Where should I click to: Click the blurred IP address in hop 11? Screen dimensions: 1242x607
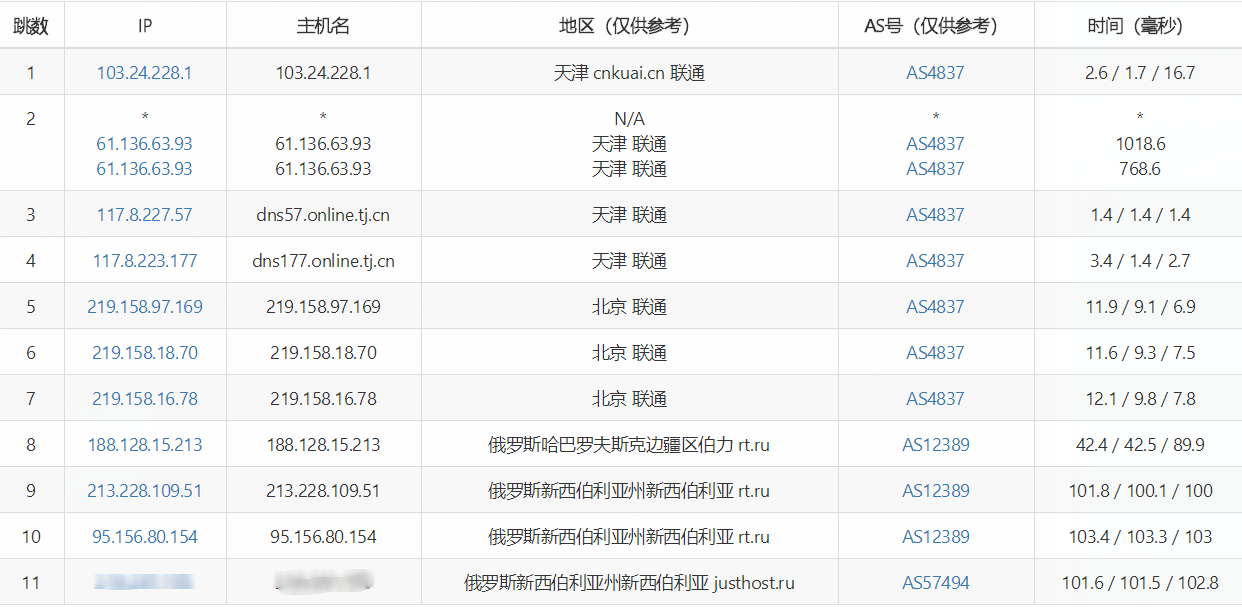(x=144, y=581)
